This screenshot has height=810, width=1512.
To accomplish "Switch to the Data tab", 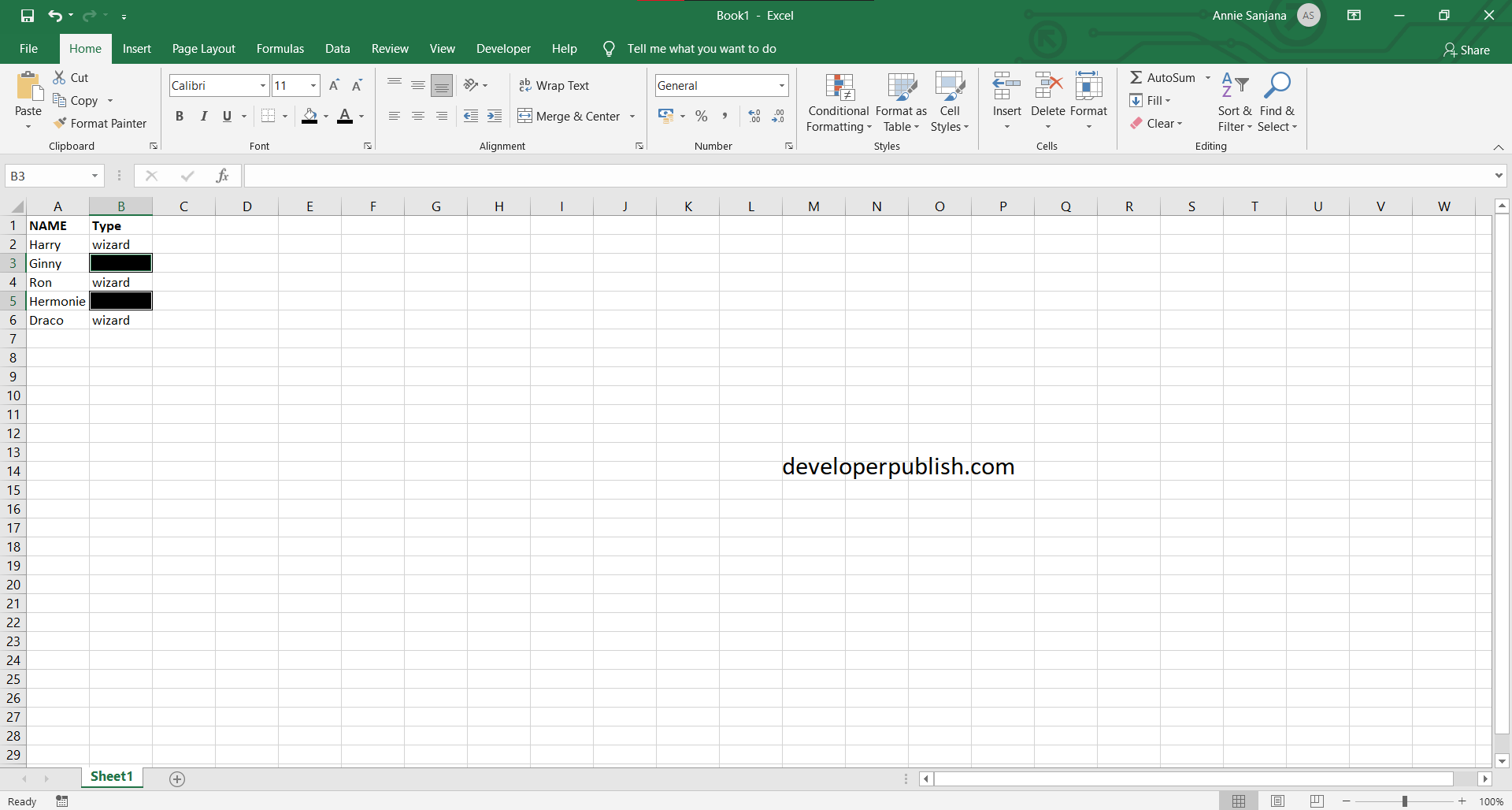I will click(x=337, y=49).
